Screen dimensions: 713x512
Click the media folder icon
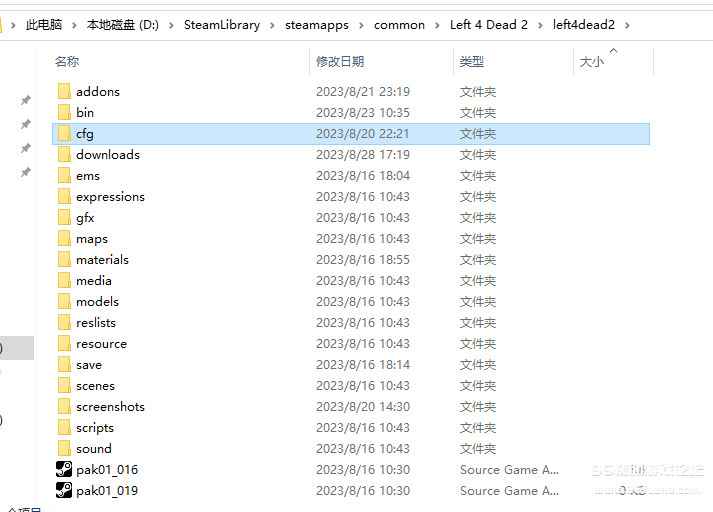[64, 280]
